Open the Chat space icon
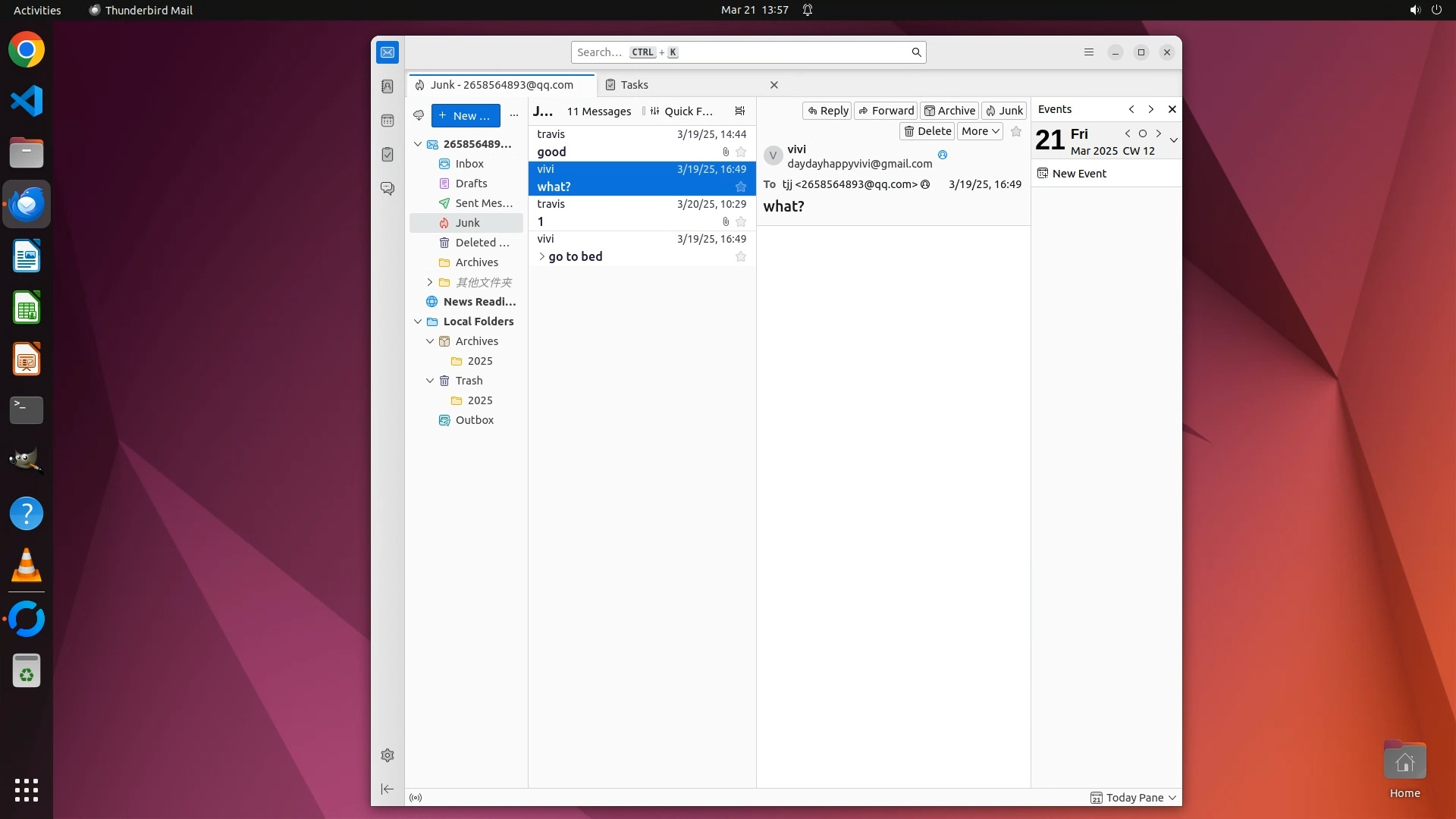This screenshot has width=1456, height=819. [x=388, y=188]
